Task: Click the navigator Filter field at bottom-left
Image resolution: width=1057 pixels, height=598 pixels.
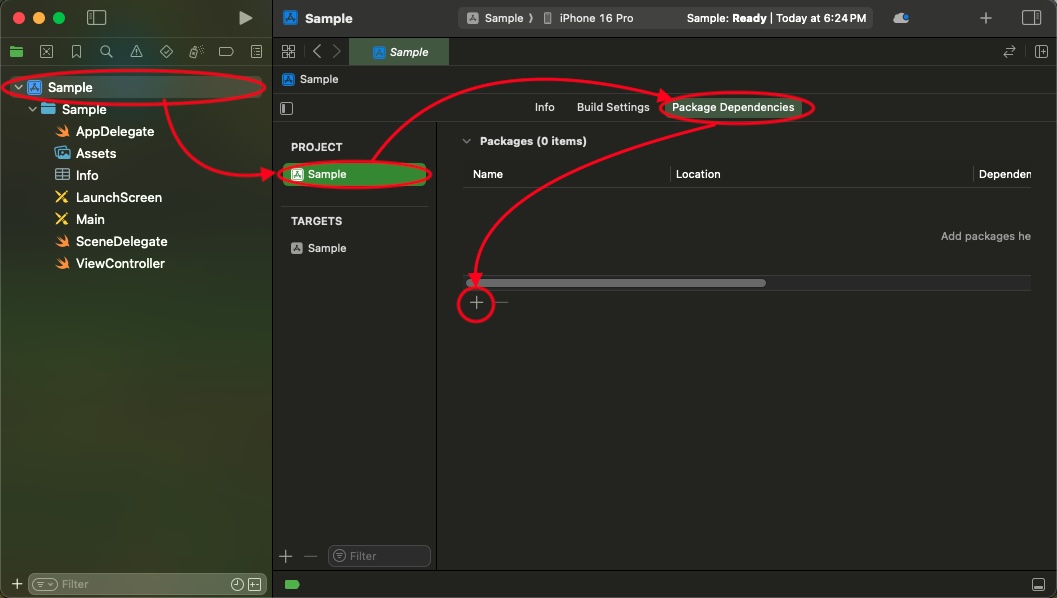Action: click(140, 584)
